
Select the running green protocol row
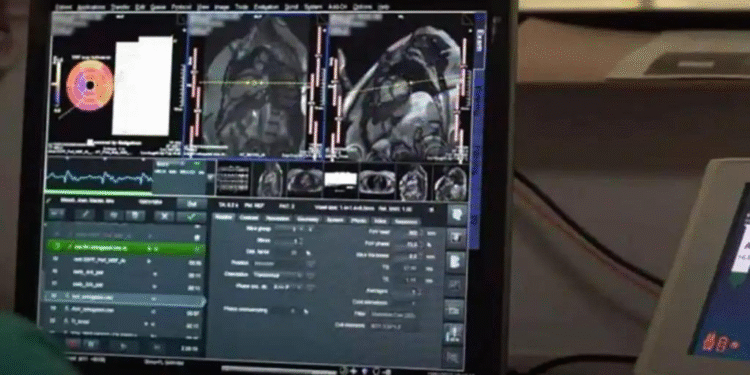127,248
